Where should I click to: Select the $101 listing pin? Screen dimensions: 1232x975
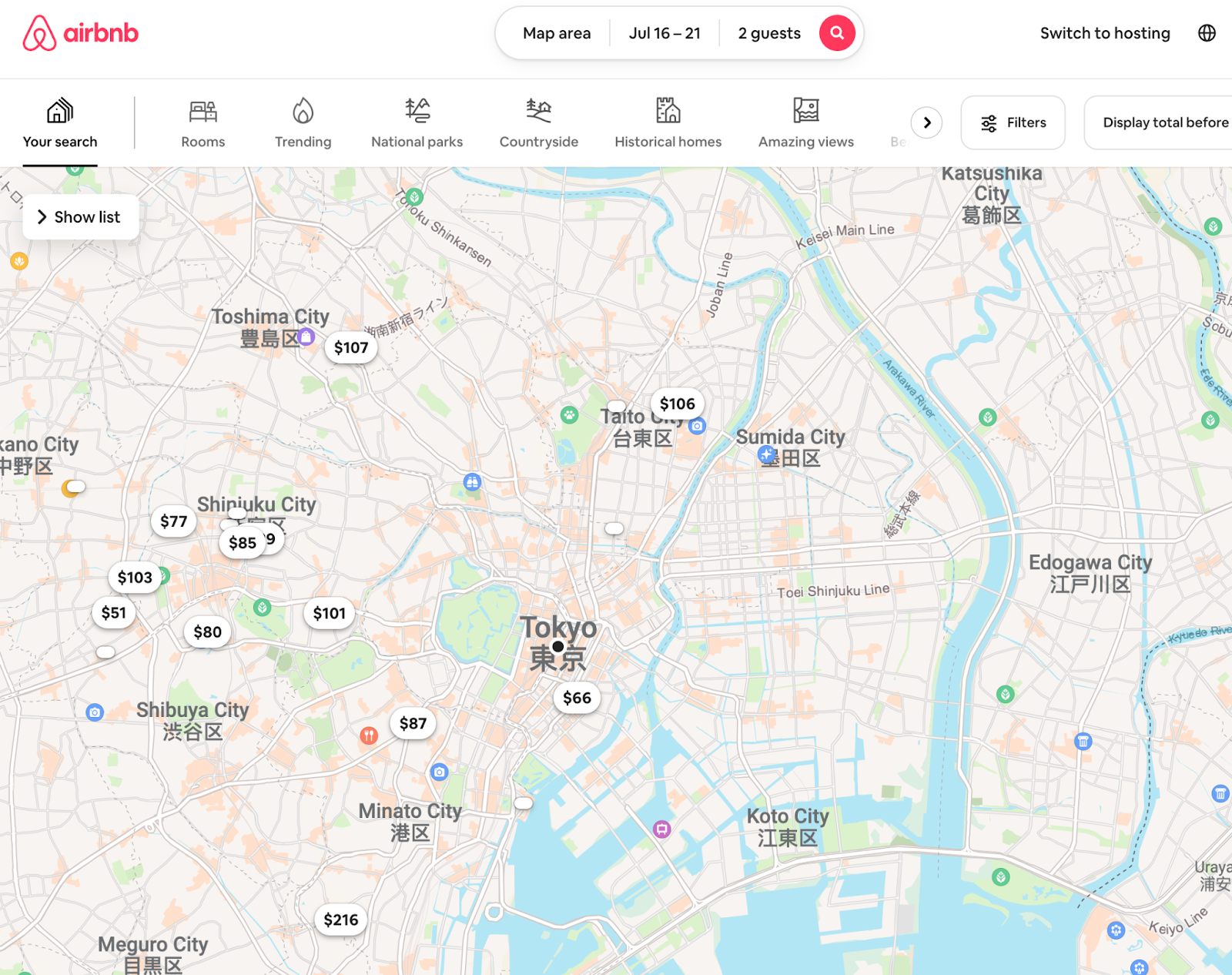pos(330,614)
